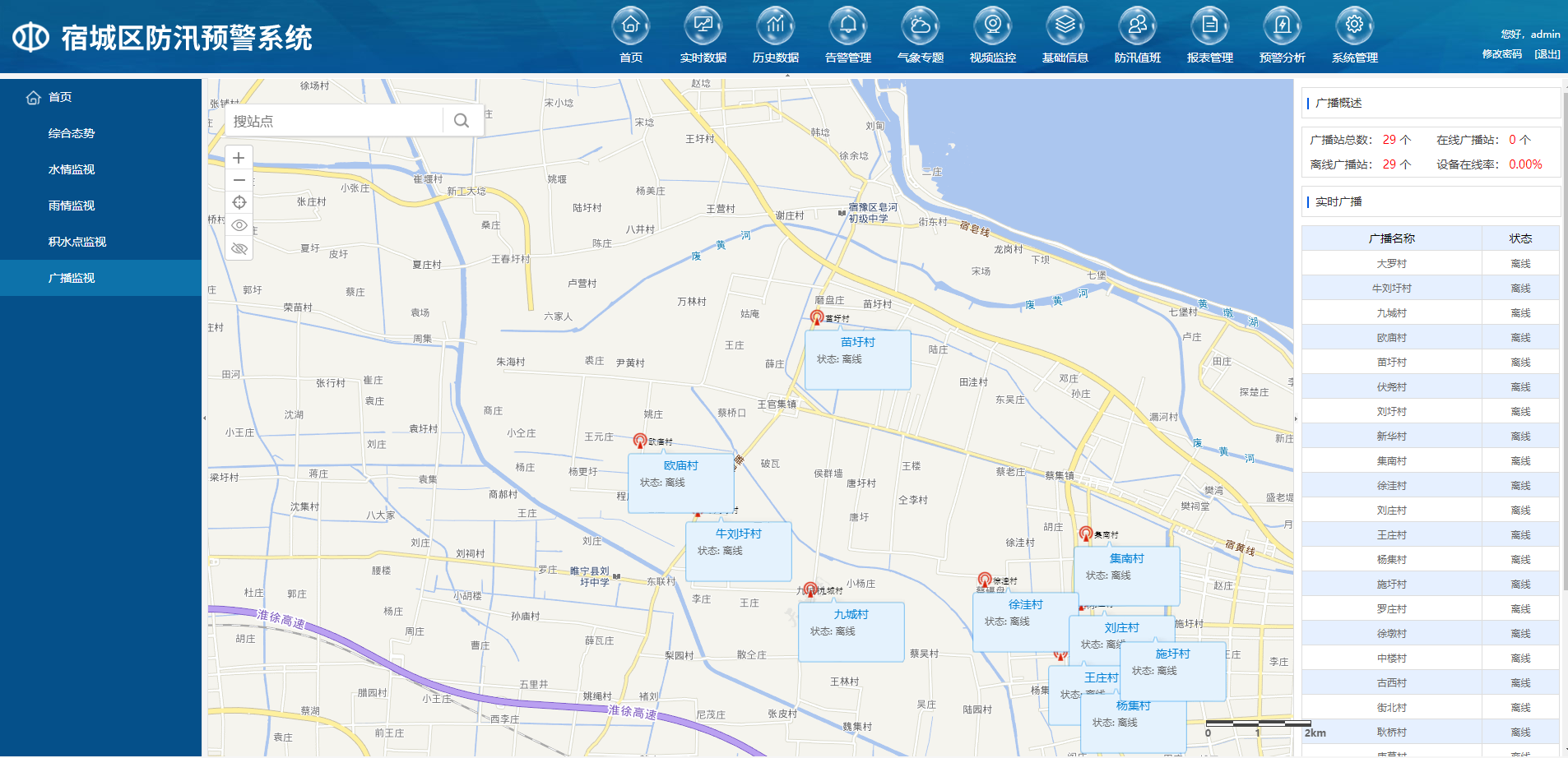Expand the 首页 sidebar menu group
The width and height of the screenshot is (1568, 758).
(x=60, y=97)
